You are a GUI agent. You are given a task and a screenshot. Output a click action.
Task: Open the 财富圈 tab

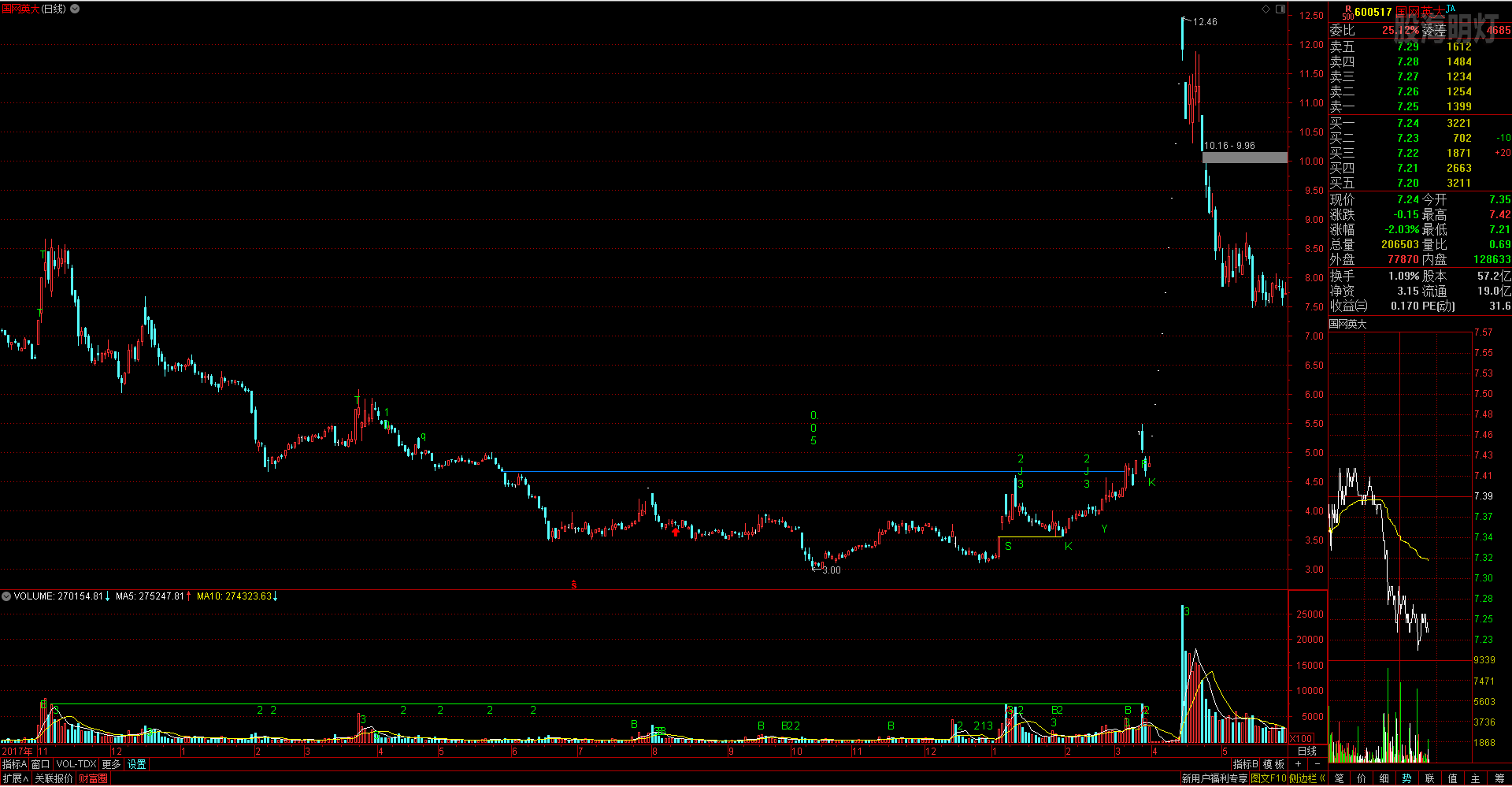tap(93, 778)
